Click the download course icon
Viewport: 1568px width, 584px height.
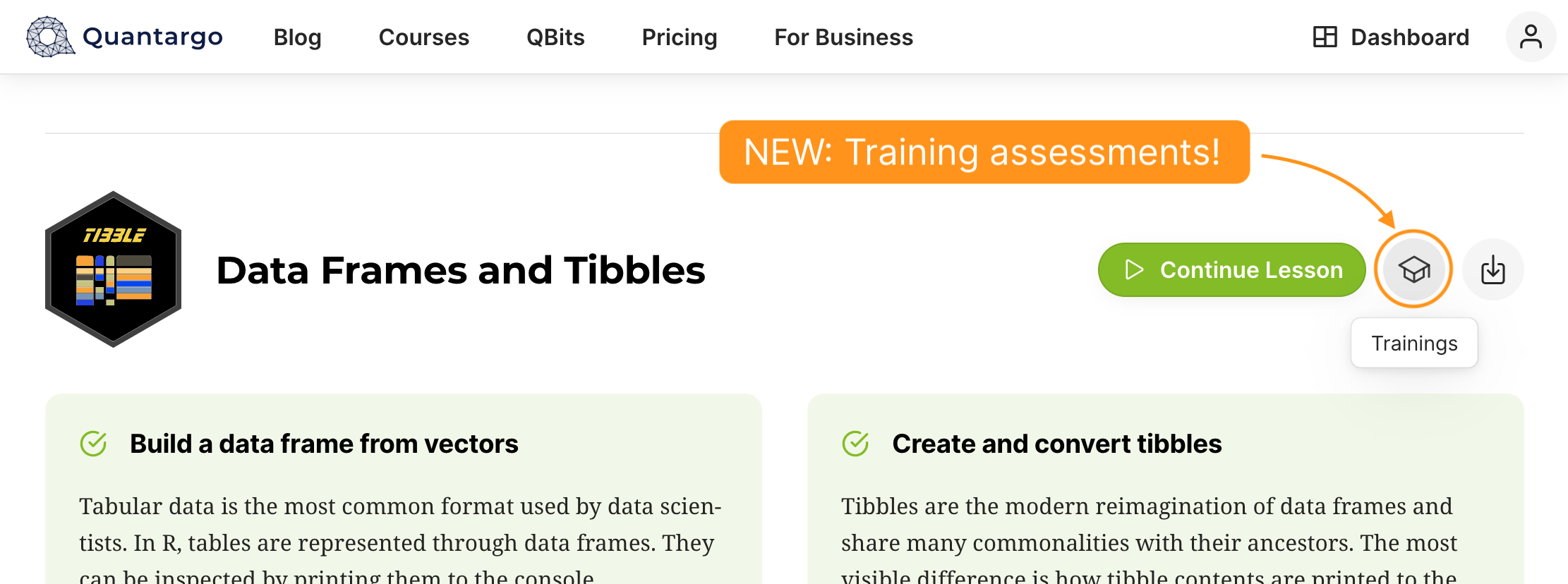[1492, 269]
